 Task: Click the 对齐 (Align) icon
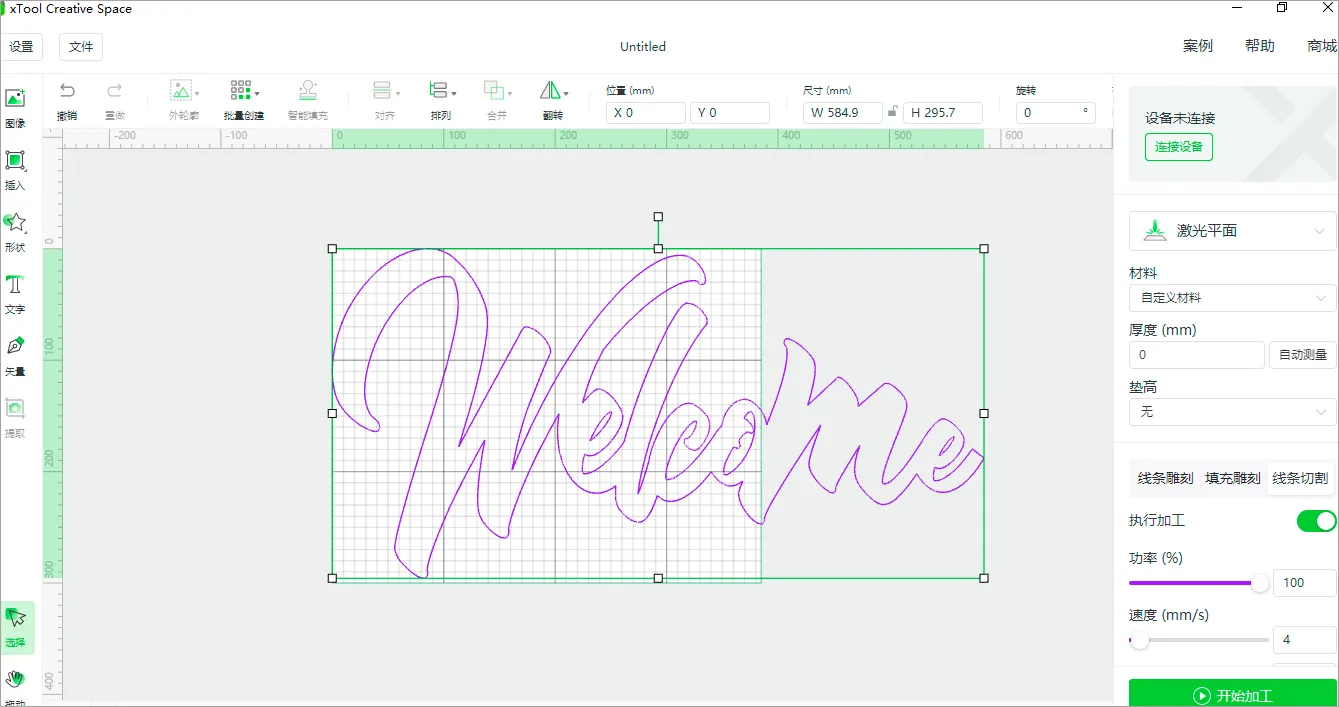pos(381,90)
